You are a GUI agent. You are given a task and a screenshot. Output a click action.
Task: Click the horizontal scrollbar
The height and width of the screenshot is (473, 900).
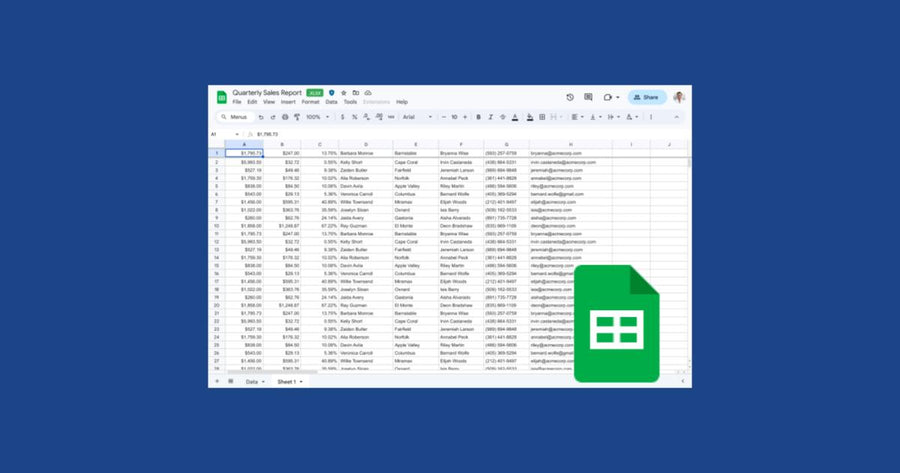(x=271, y=372)
